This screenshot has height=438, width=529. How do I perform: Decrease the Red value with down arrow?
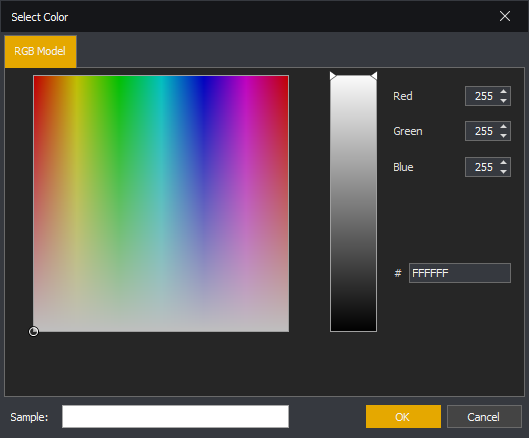pyautogui.click(x=503, y=101)
